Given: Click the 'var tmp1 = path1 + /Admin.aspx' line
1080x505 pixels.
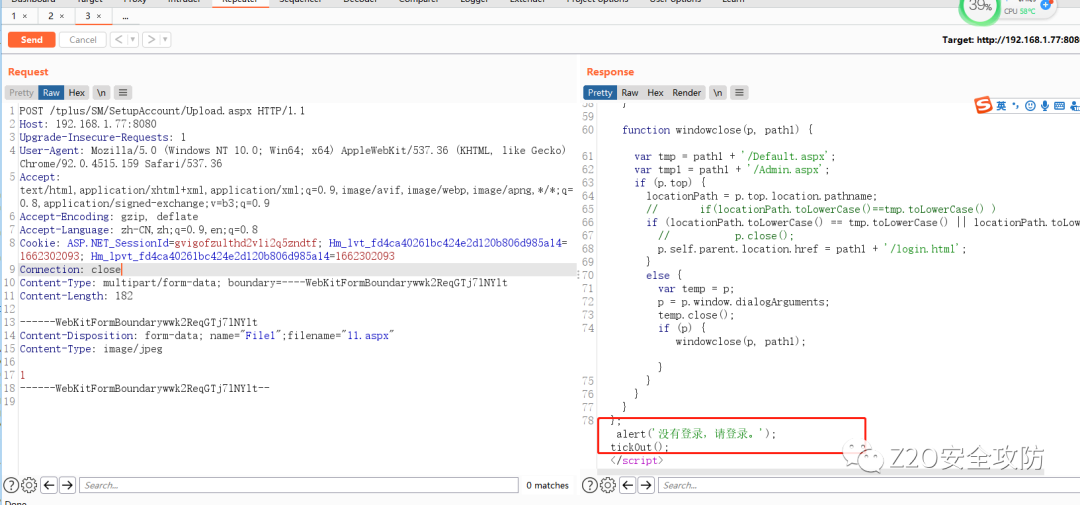Looking at the screenshot, I should tap(732, 169).
